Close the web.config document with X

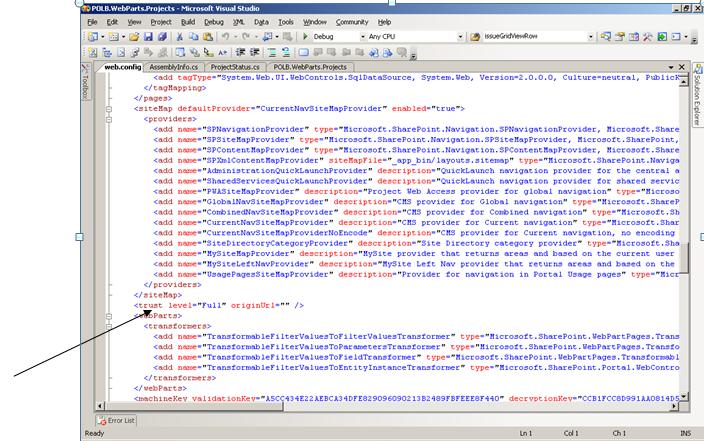[x=682, y=67]
